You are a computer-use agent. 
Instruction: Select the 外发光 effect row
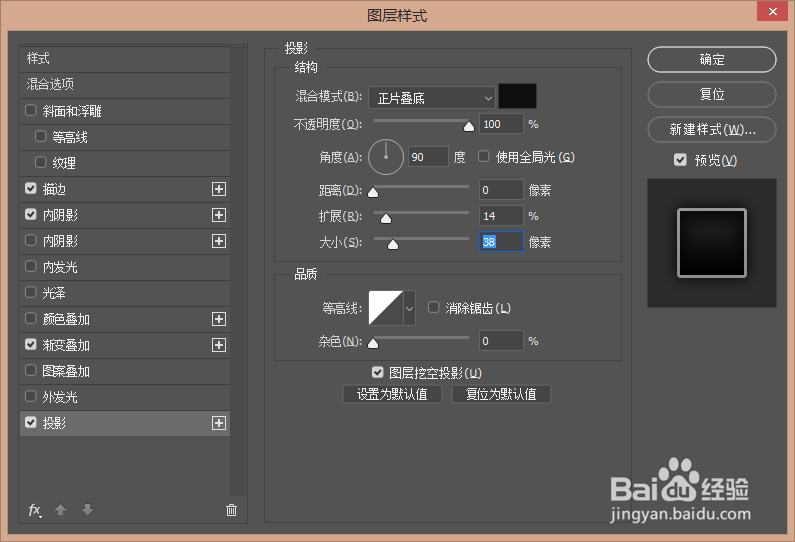[125, 397]
